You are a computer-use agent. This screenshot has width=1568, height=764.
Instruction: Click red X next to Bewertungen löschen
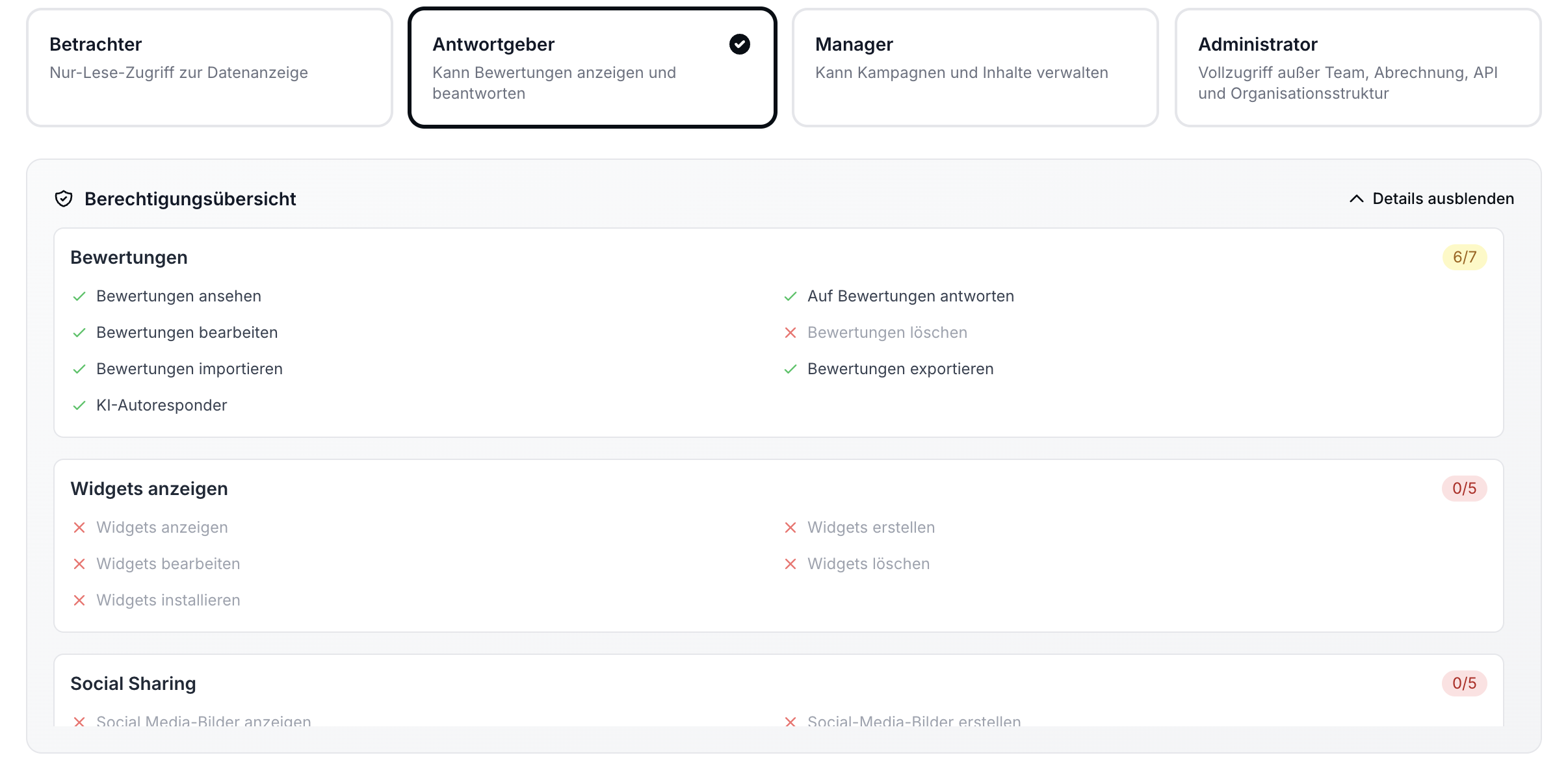pos(791,333)
